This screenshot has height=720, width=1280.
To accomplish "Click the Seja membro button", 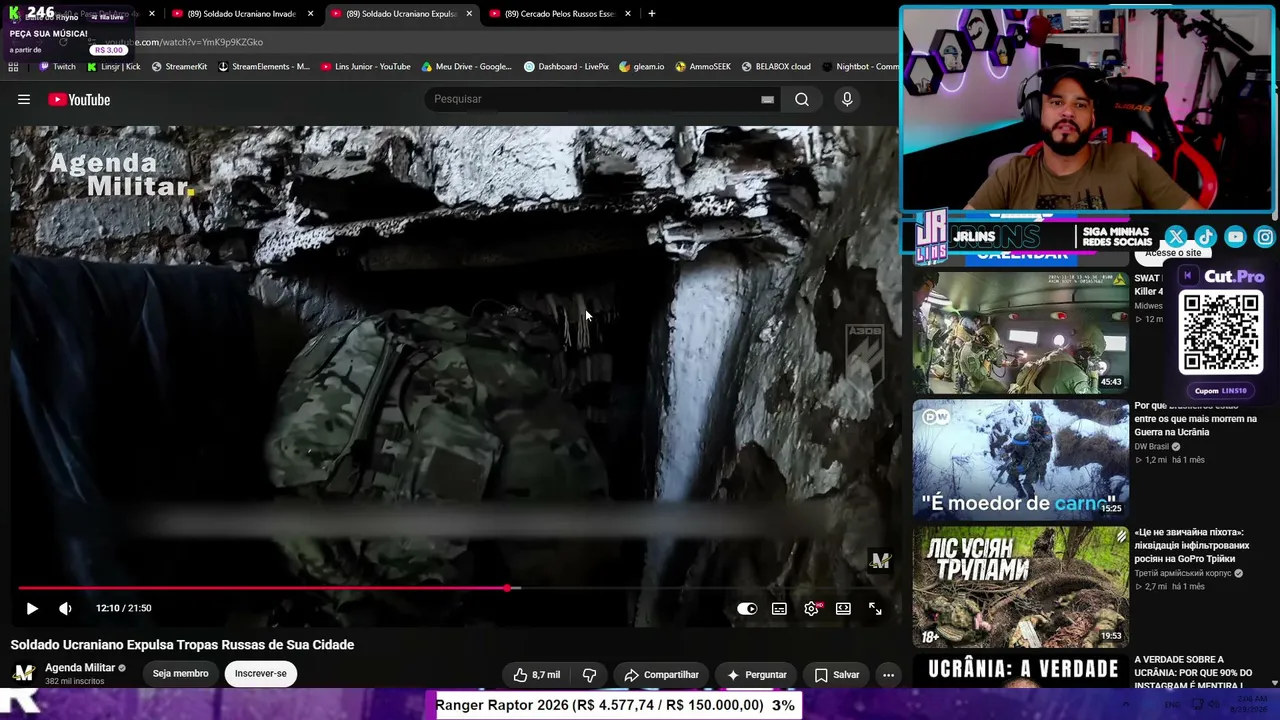I will (180, 674).
